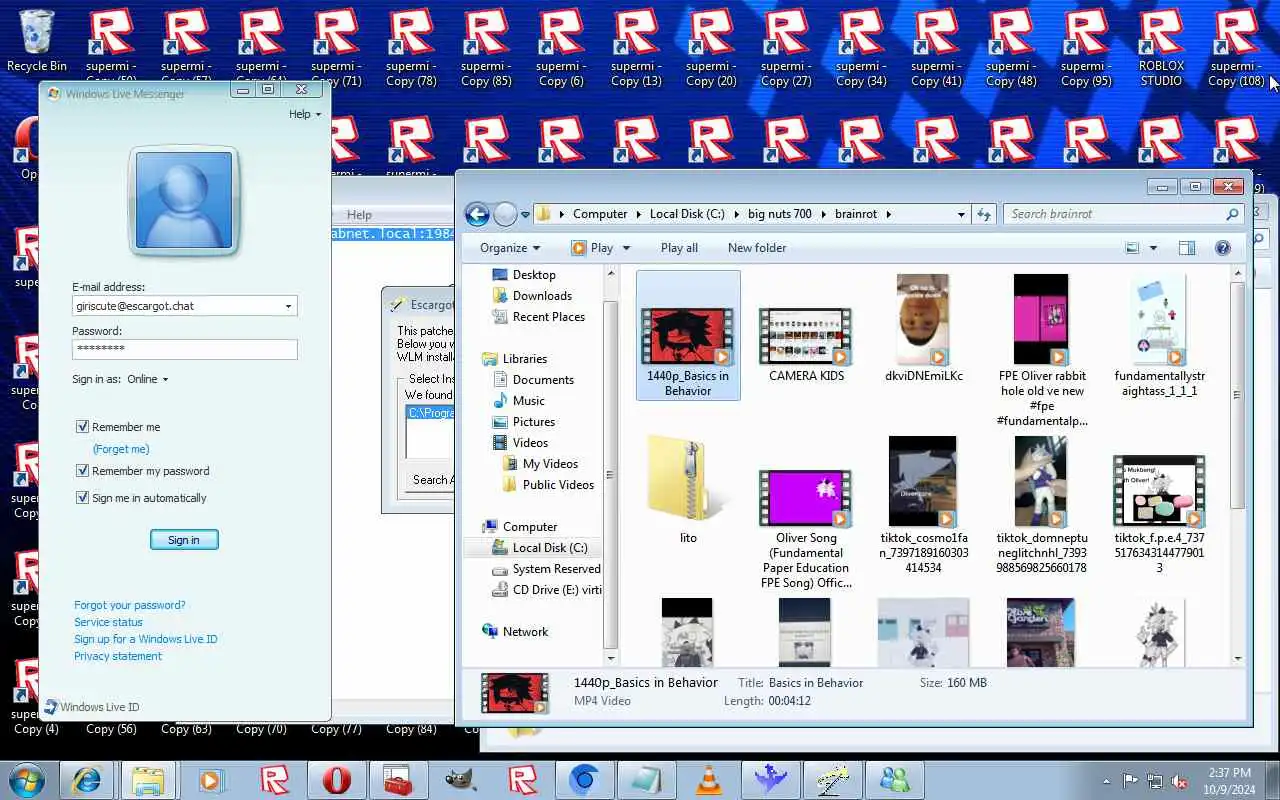Screen dimensions: 1280x800
Task: Select the CAMERA KIDS video thumbnail
Action: coord(805,337)
